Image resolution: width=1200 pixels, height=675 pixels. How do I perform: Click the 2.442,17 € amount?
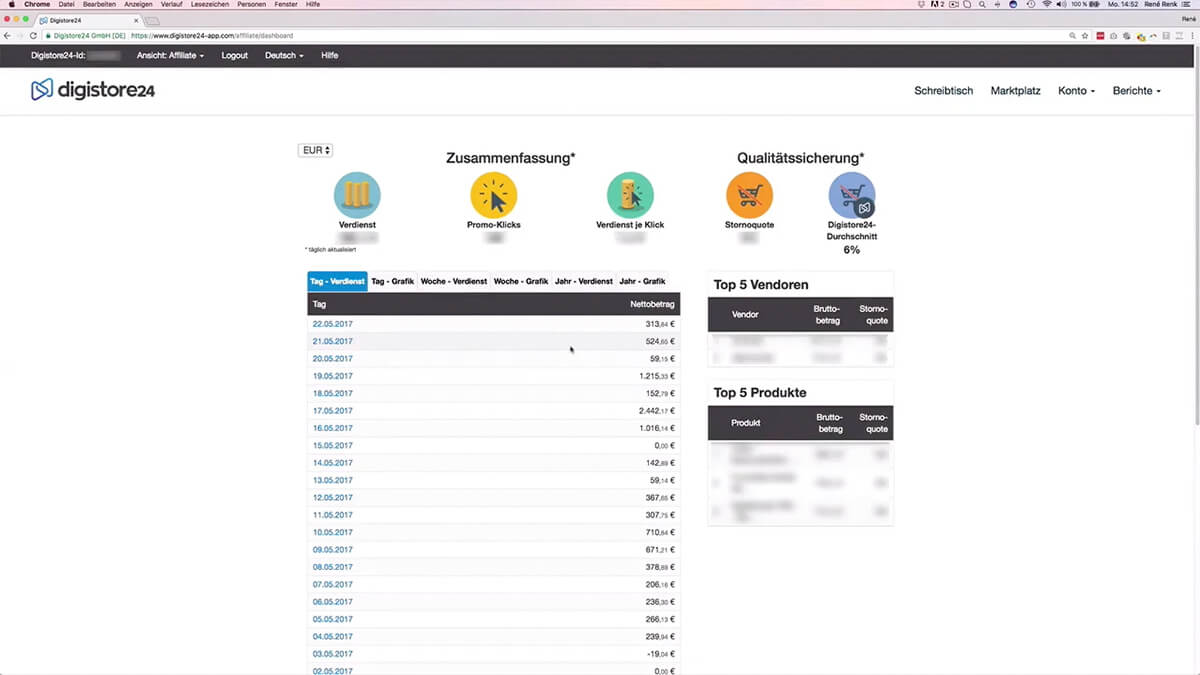657,411
